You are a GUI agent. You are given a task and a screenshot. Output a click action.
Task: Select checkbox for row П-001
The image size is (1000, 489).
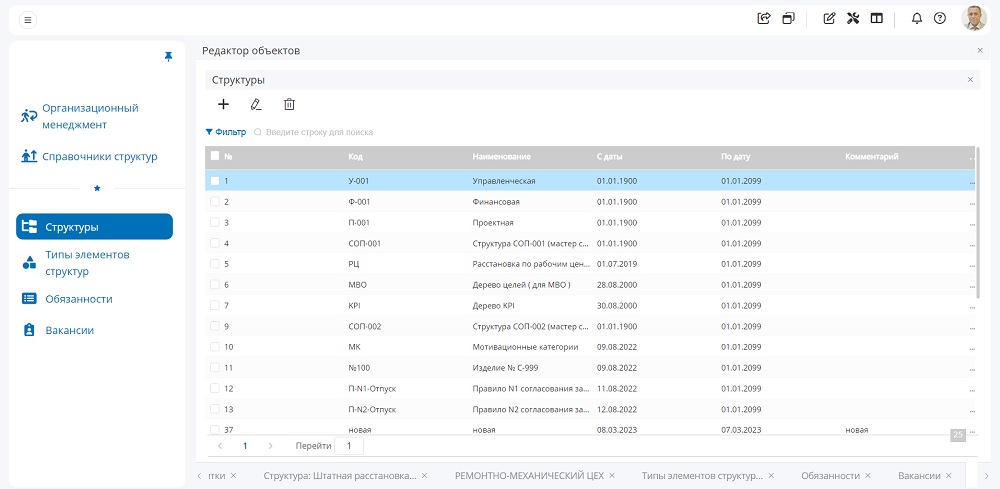pyautogui.click(x=215, y=223)
